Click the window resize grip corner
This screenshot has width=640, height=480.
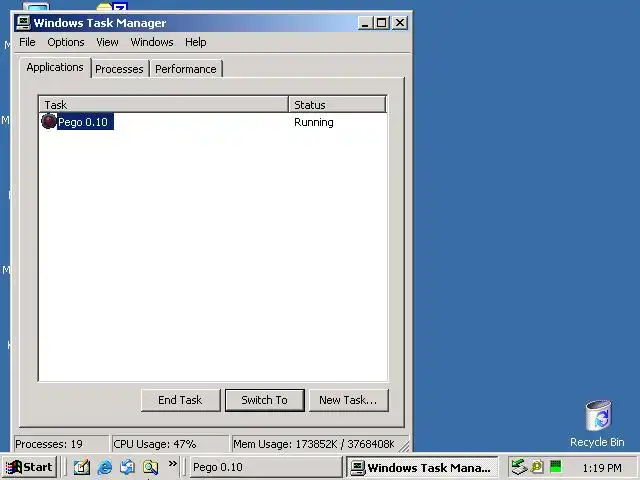(x=404, y=446)
